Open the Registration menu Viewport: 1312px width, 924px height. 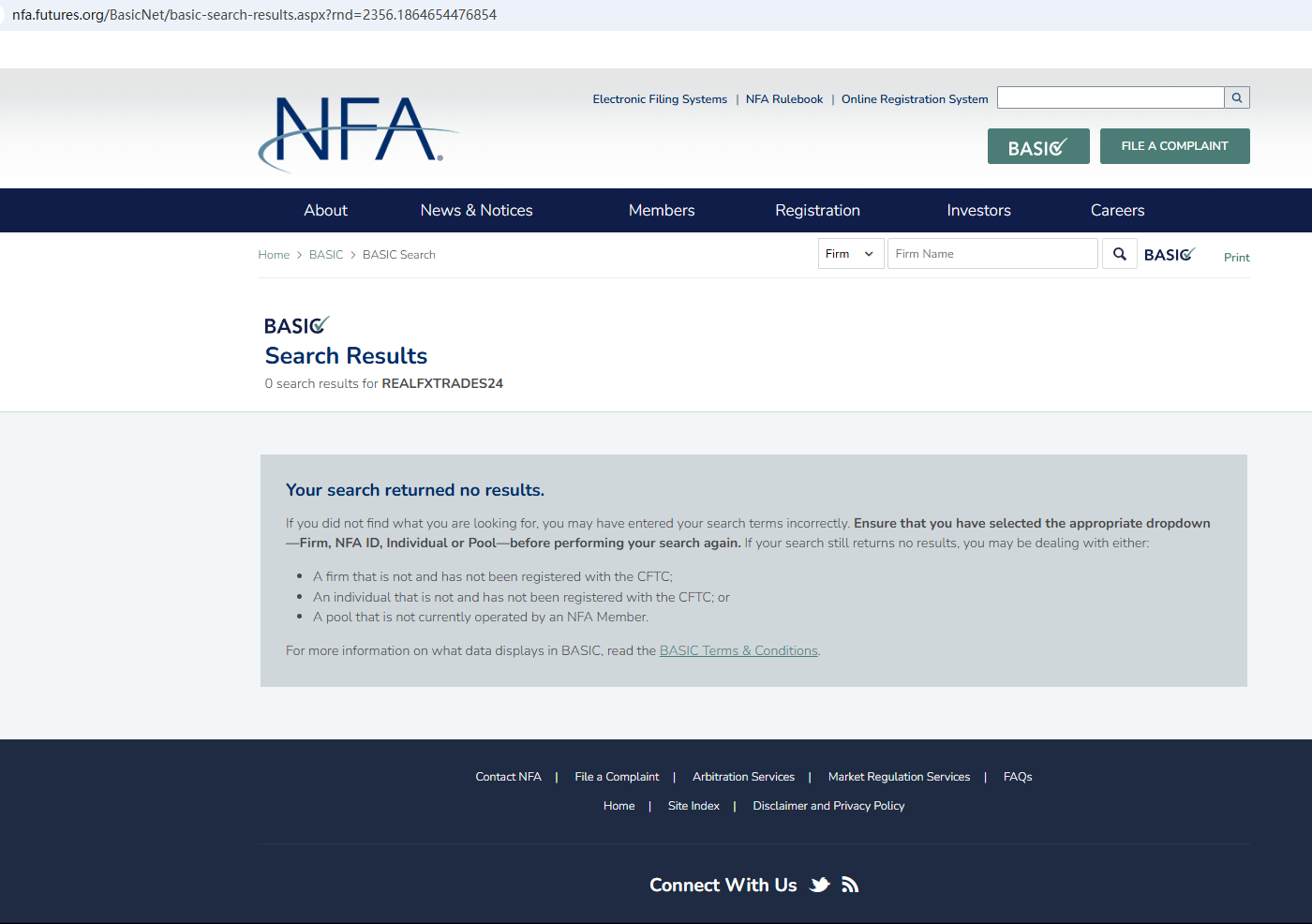point(818,211)
